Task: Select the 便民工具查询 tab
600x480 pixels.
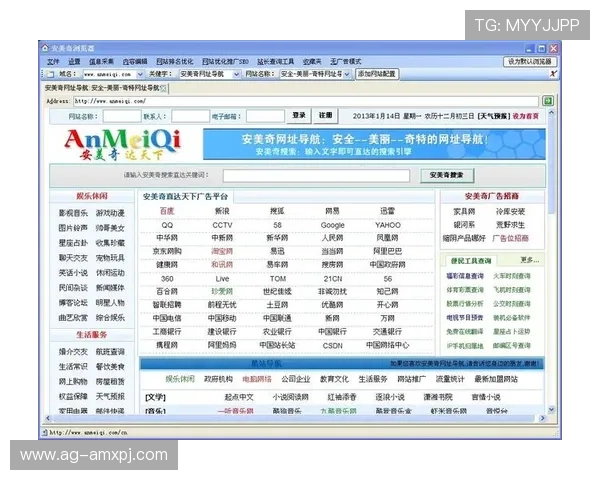Action: 471,261
